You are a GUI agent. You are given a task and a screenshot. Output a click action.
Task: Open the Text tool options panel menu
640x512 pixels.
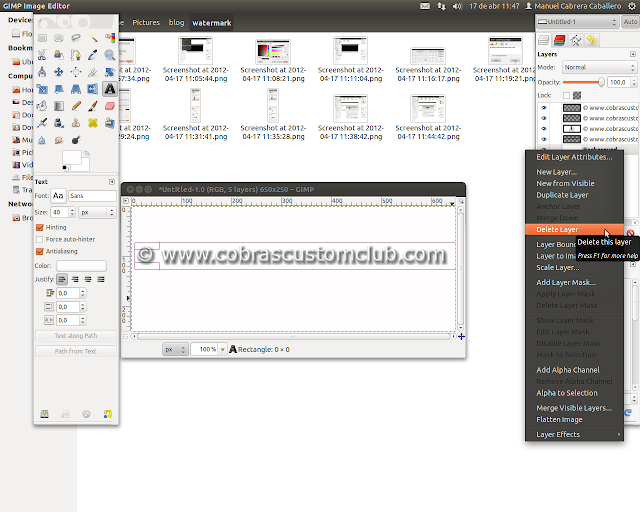click(x=112, y=182)
